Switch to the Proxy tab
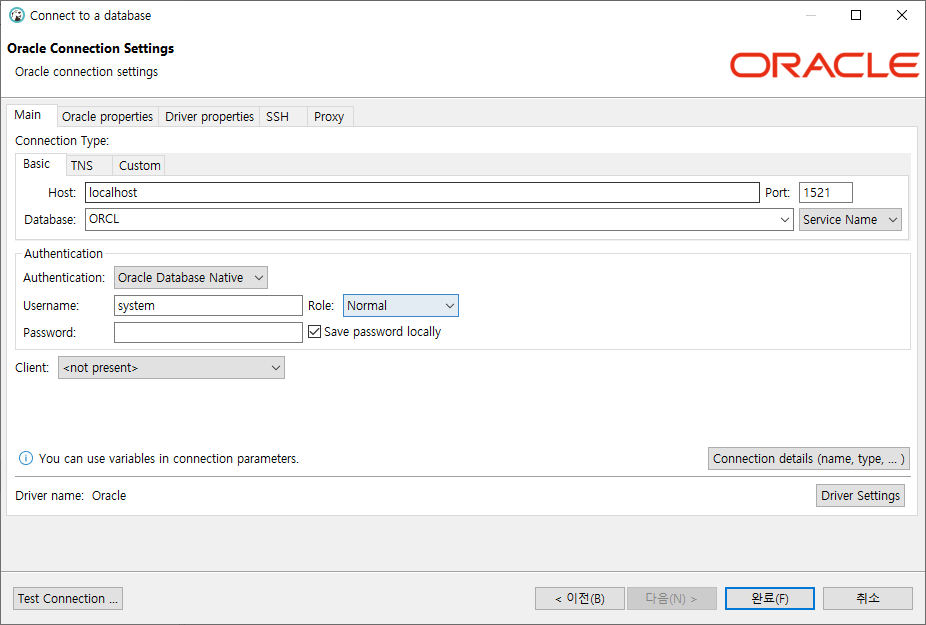Screen dimensions: 926x625 click(329, 117)
